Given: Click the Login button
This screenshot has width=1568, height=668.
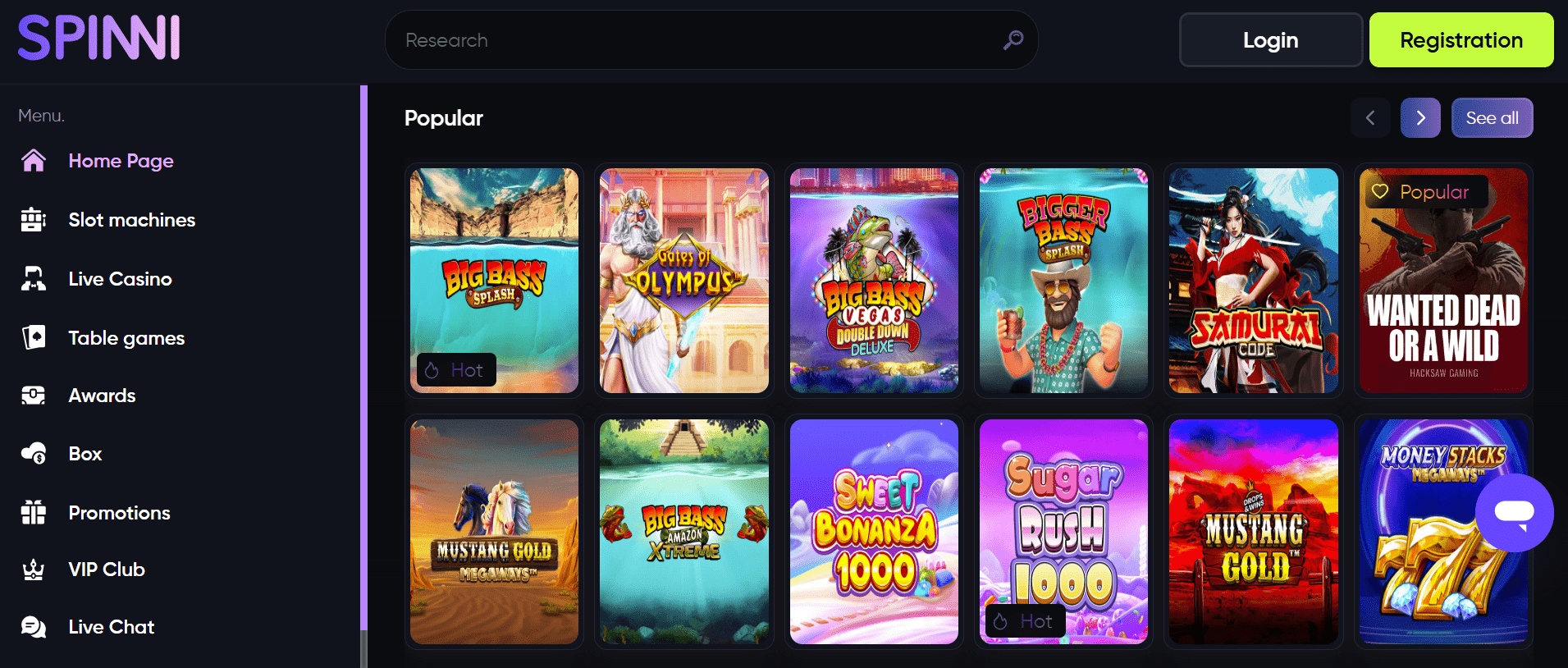Looking at the screenshot, I should point(1270,39).
